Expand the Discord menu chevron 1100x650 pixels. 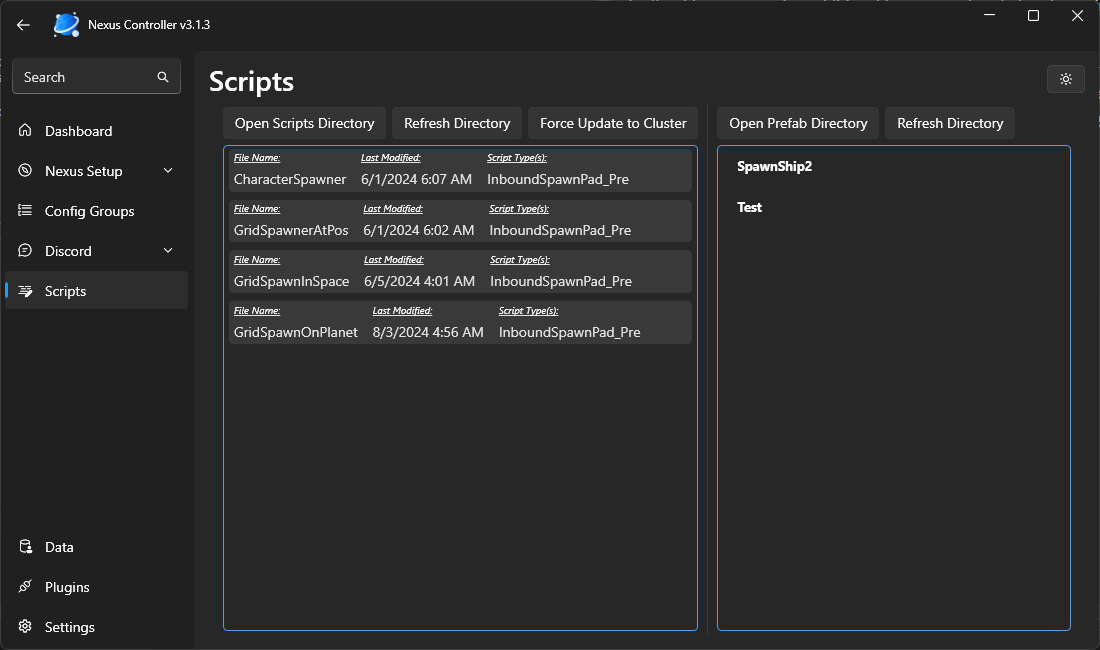[x=168, y=251]
